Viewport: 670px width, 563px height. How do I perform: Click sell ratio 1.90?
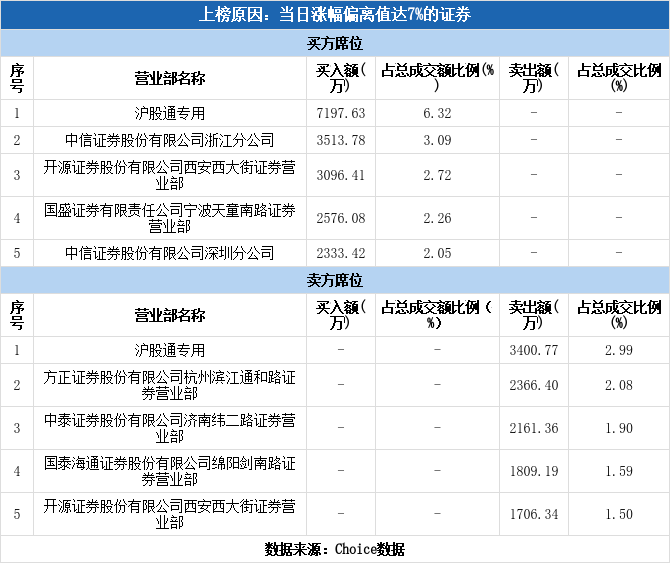click(x=619, y=428)
